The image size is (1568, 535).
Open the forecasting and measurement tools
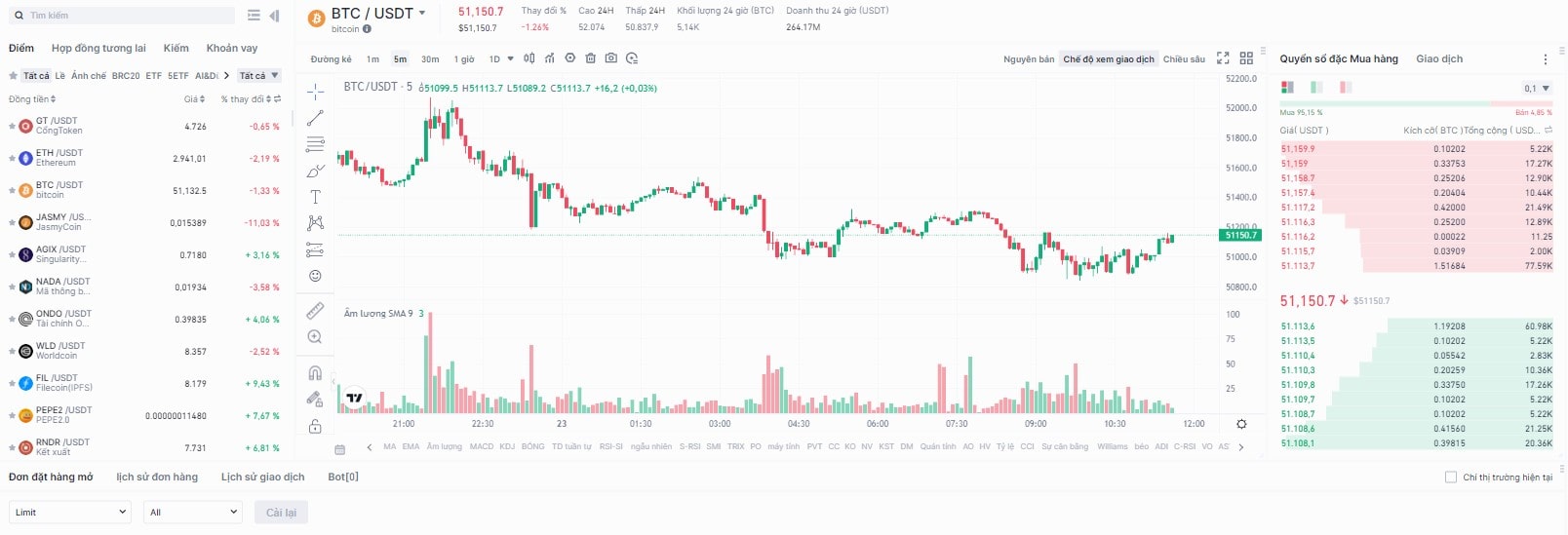[x=315, y=249]
